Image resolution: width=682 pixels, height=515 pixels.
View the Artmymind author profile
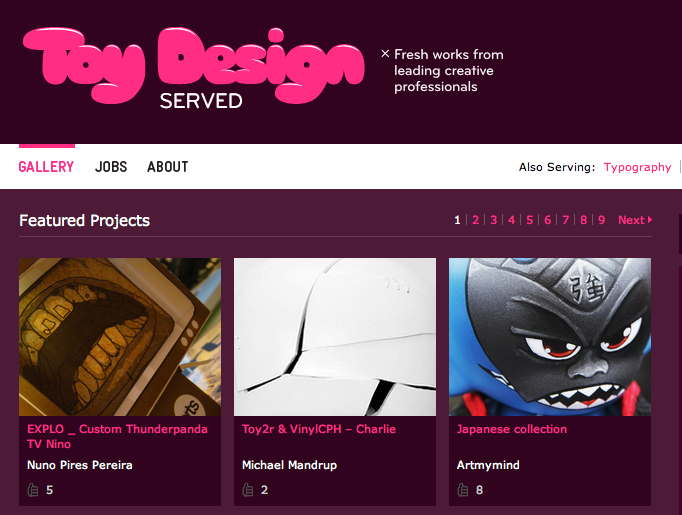tap(488, 465)
